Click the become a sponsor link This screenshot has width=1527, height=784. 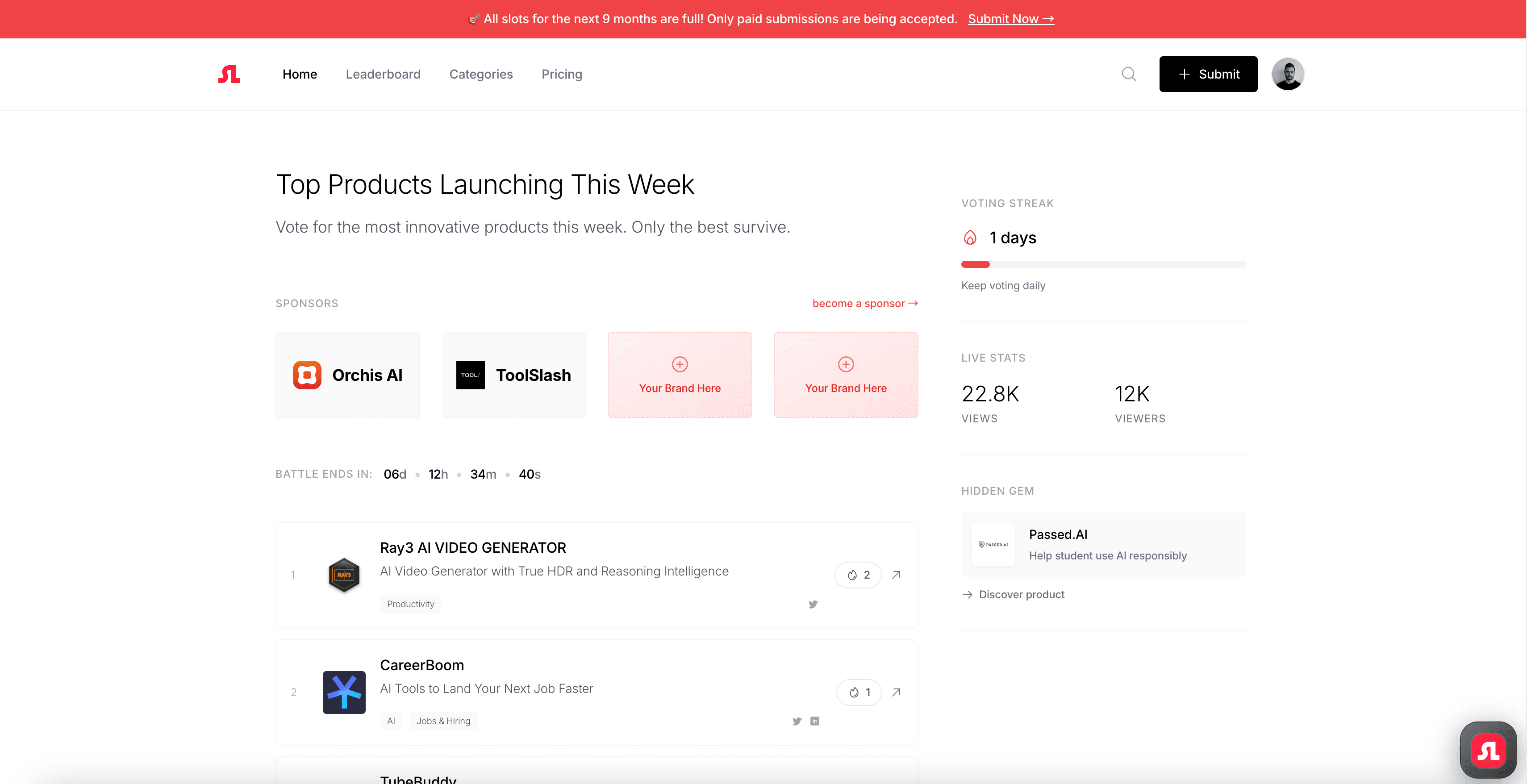(x=865, y=304)
